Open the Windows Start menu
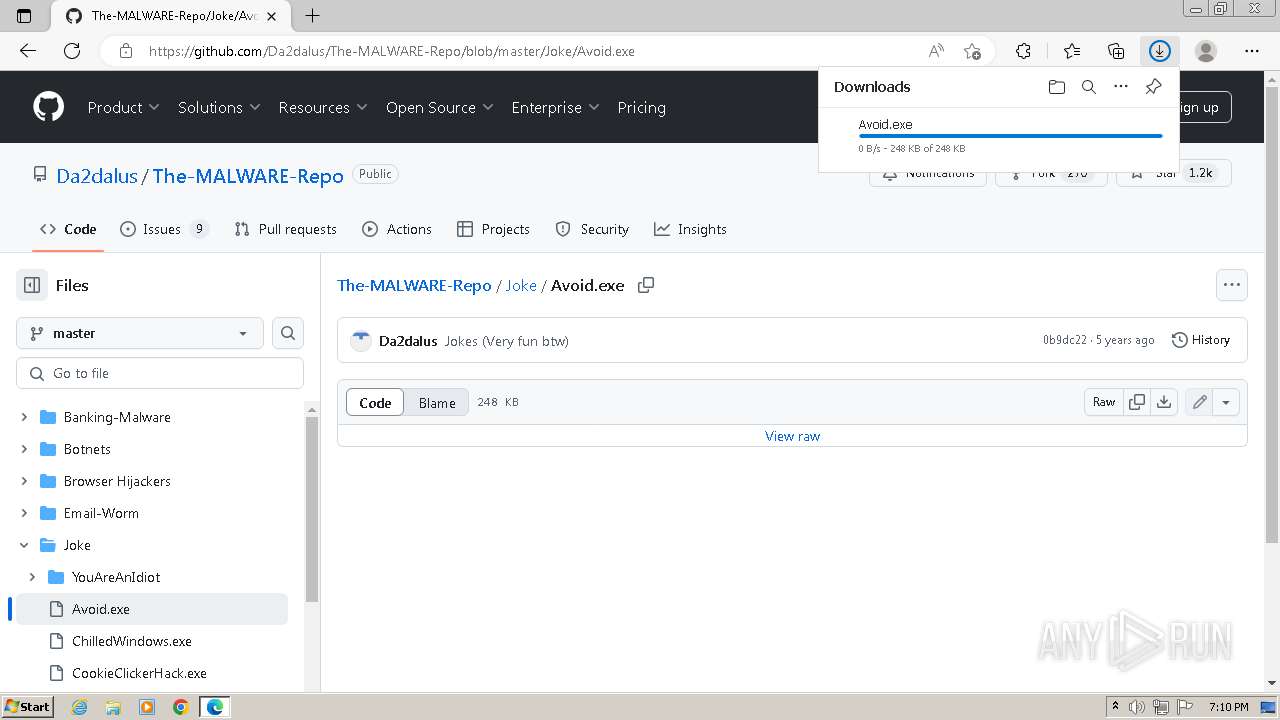This screenshot has width=1280, height=720. click(x=28, y=707)
